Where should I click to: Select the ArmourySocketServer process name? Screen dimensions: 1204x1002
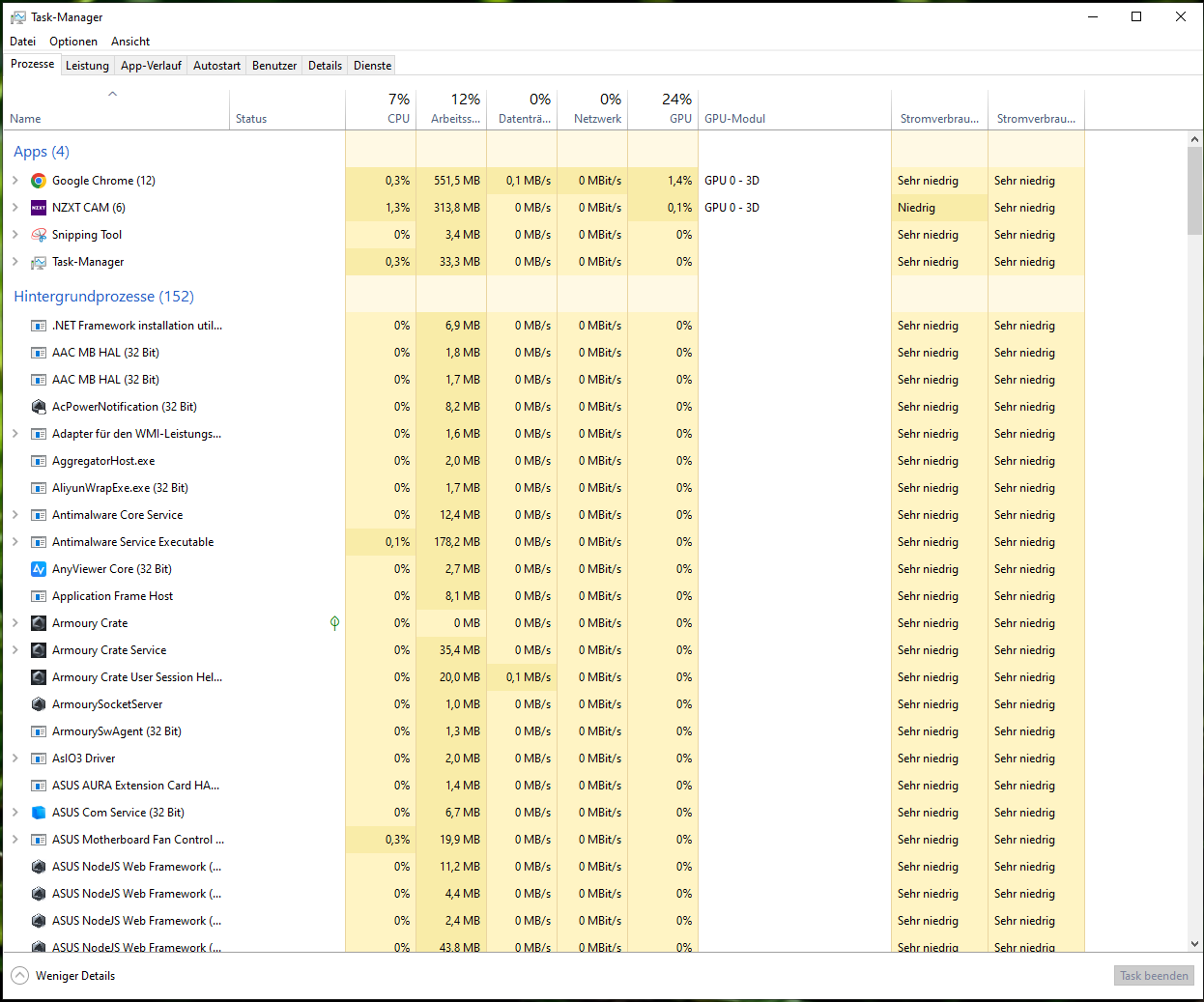pyautogui.click(x=107, y=704)
